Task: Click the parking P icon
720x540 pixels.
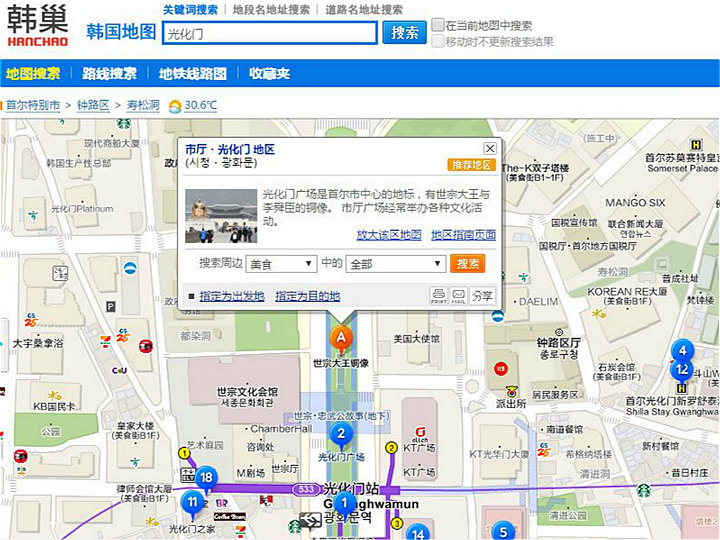Action: coord(111,306)
